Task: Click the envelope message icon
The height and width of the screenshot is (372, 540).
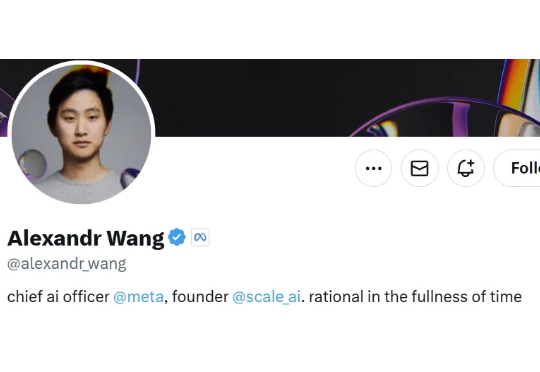Action: click(419, 168)
